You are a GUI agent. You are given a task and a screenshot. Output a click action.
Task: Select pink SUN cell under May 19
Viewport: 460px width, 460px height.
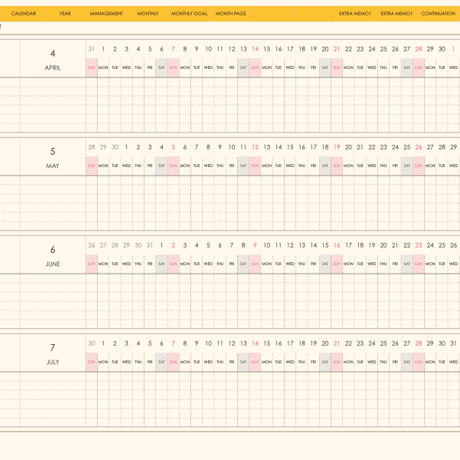337,166
